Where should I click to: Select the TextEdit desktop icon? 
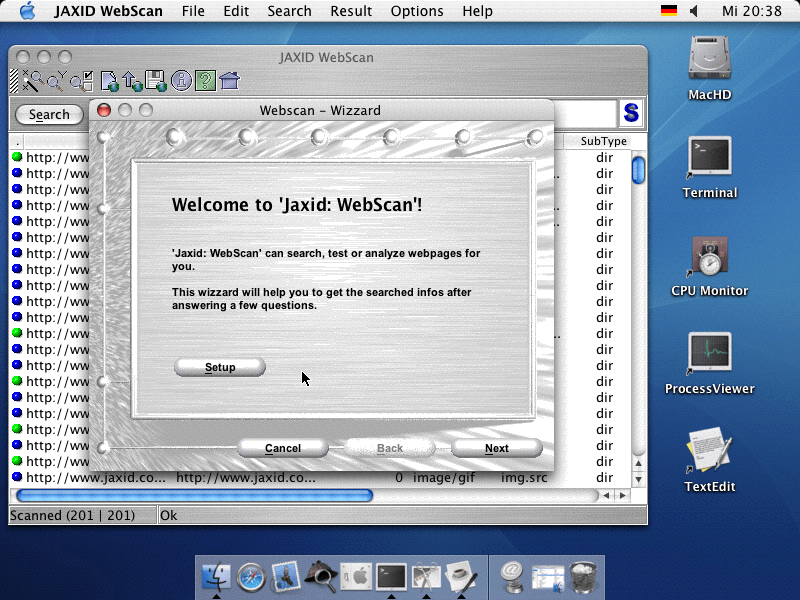[x=709, y=460]
